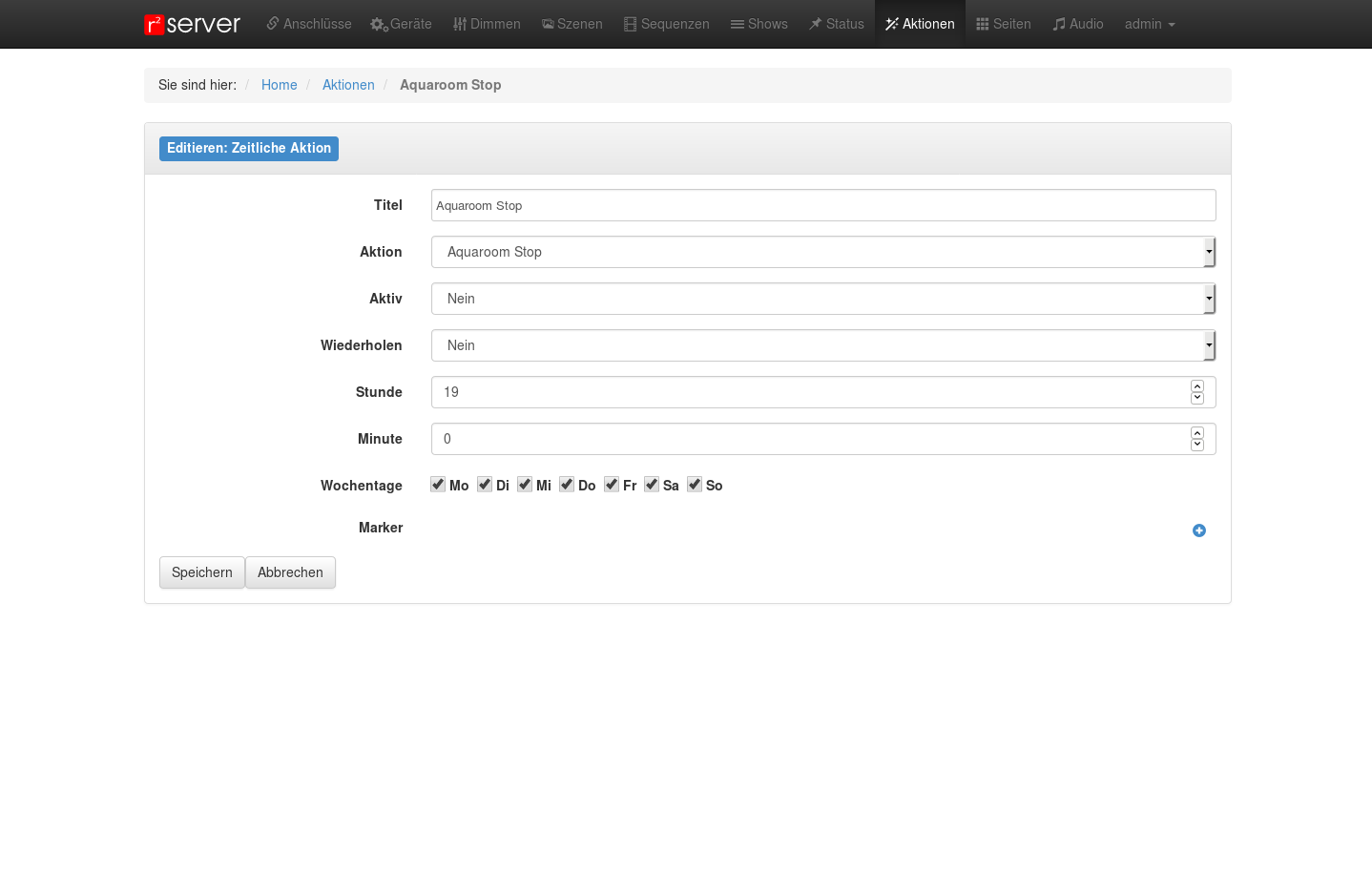
Task: Open Geräte via its gears icon
Action: 379,25
